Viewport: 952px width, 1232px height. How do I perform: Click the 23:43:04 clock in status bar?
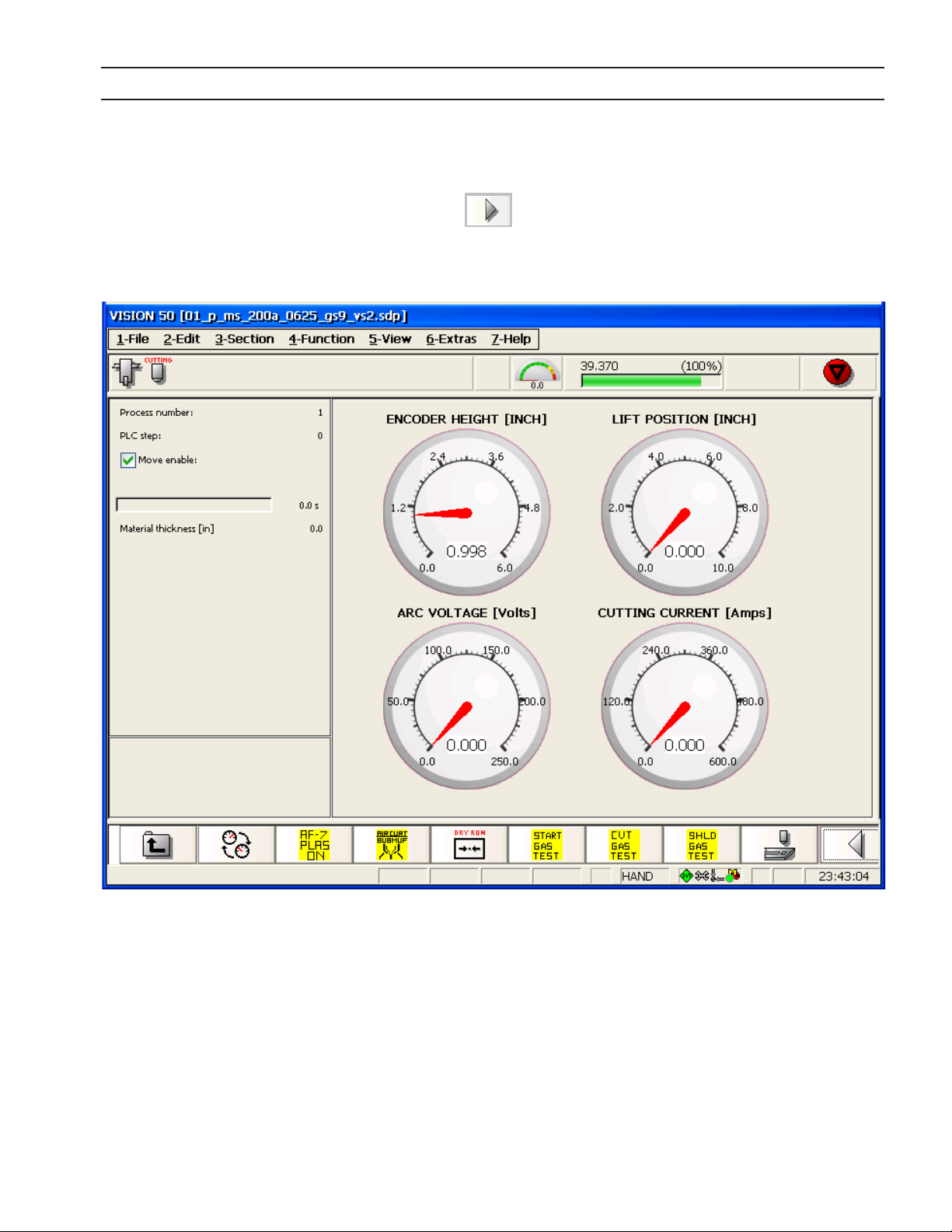click(843, 876)
